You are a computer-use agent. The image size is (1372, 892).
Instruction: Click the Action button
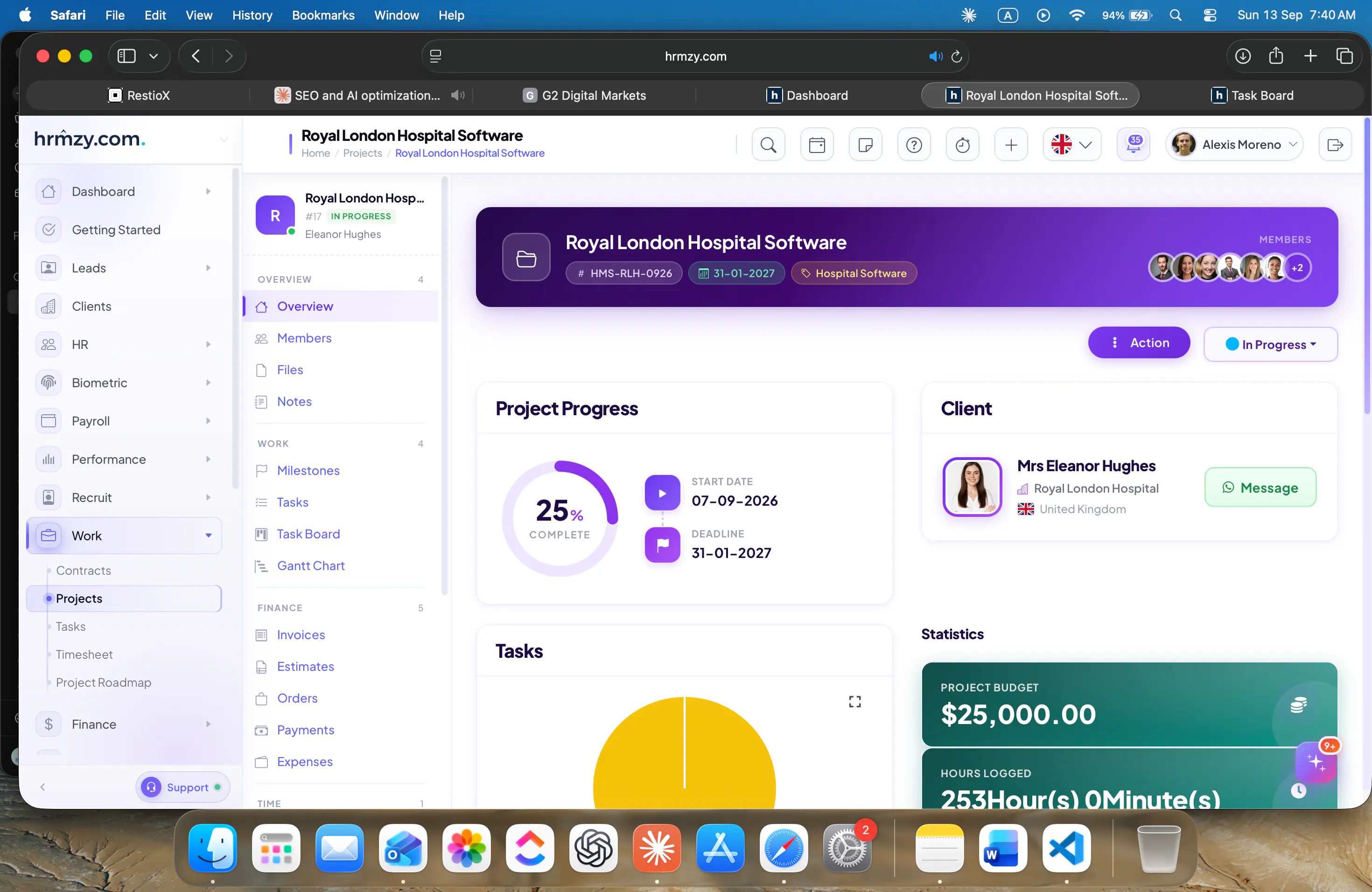point(1139,342)
